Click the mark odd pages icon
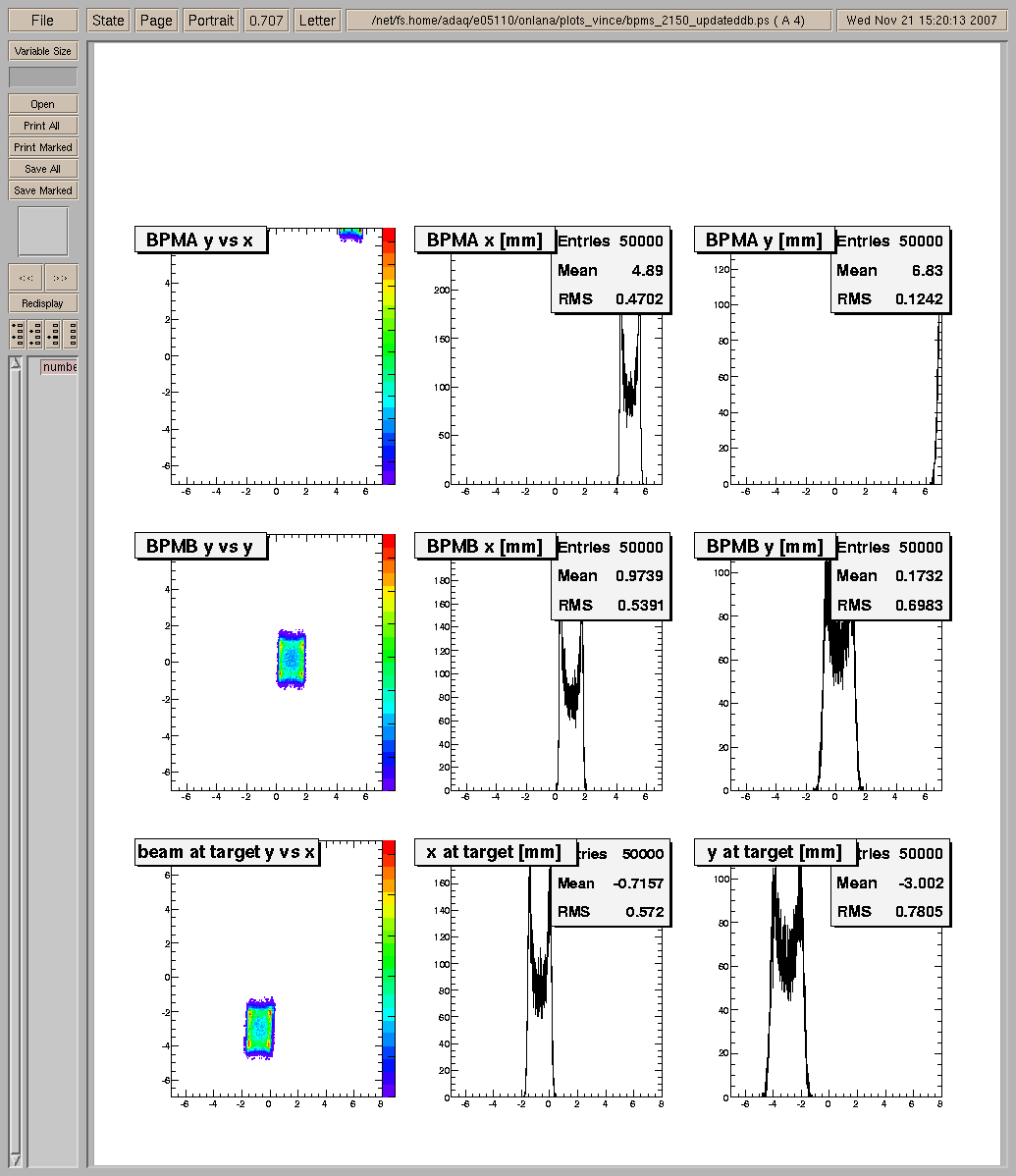This screenshot has height=1176, width=1016. point(18,335)
